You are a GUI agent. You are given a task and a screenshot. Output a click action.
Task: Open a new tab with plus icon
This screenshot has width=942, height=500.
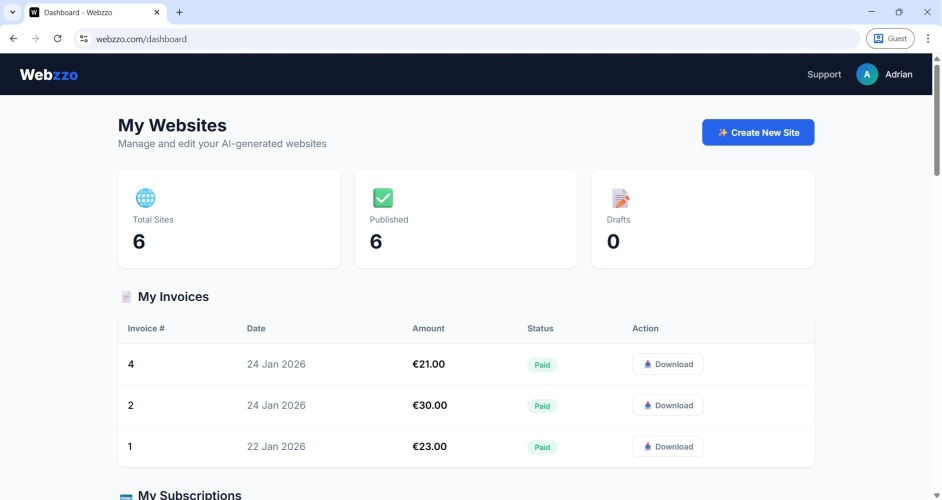[x=179, y=12]
